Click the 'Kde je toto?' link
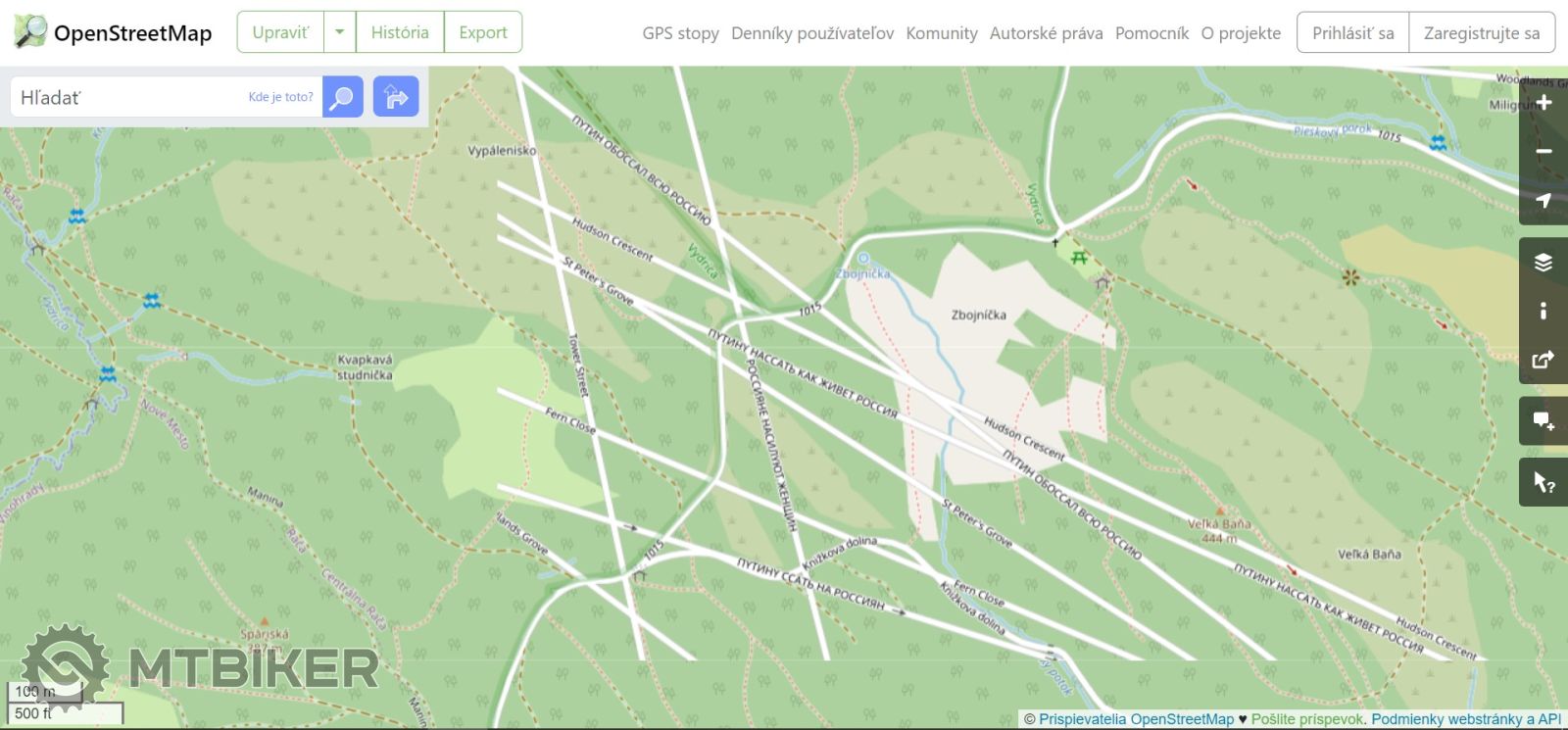The height and width of the screenshot is (730, 1568). [280, 97]
